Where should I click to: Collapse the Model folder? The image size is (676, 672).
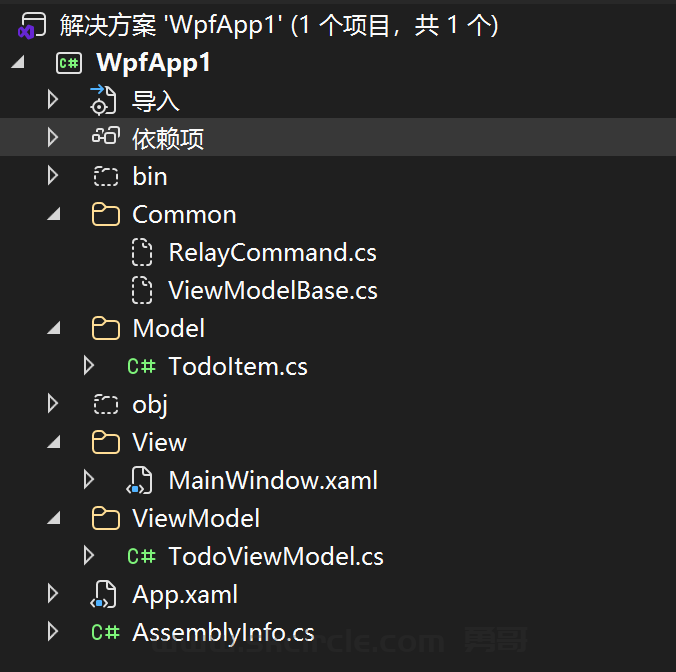point(54,329)
